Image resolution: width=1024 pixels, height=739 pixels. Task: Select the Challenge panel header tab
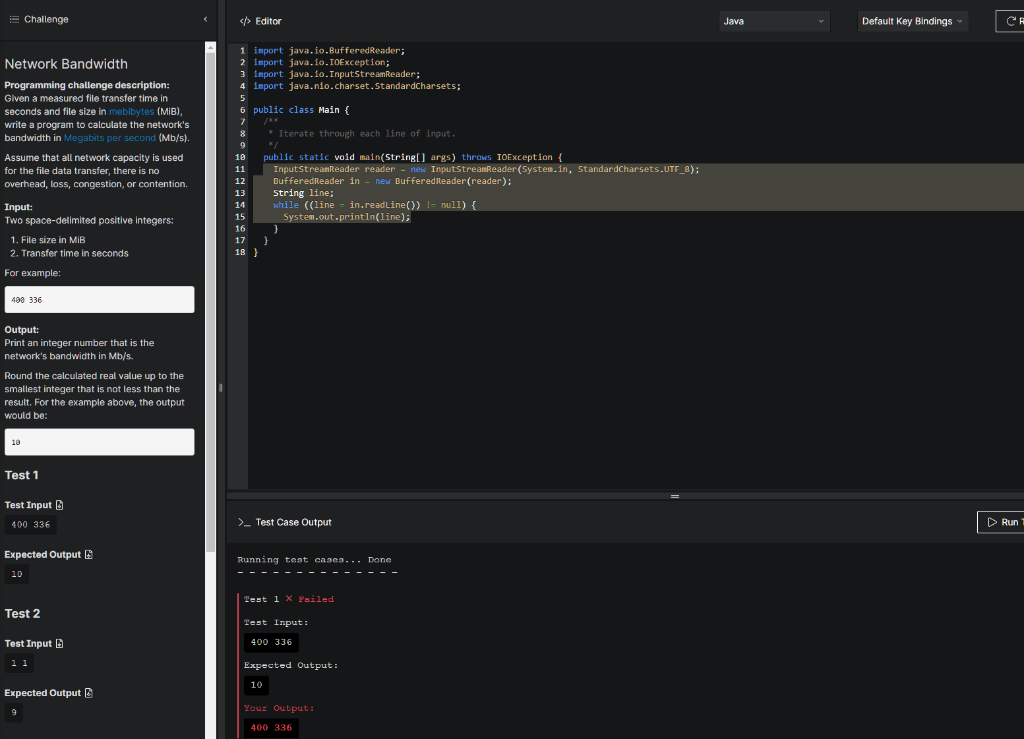[42, 18]
